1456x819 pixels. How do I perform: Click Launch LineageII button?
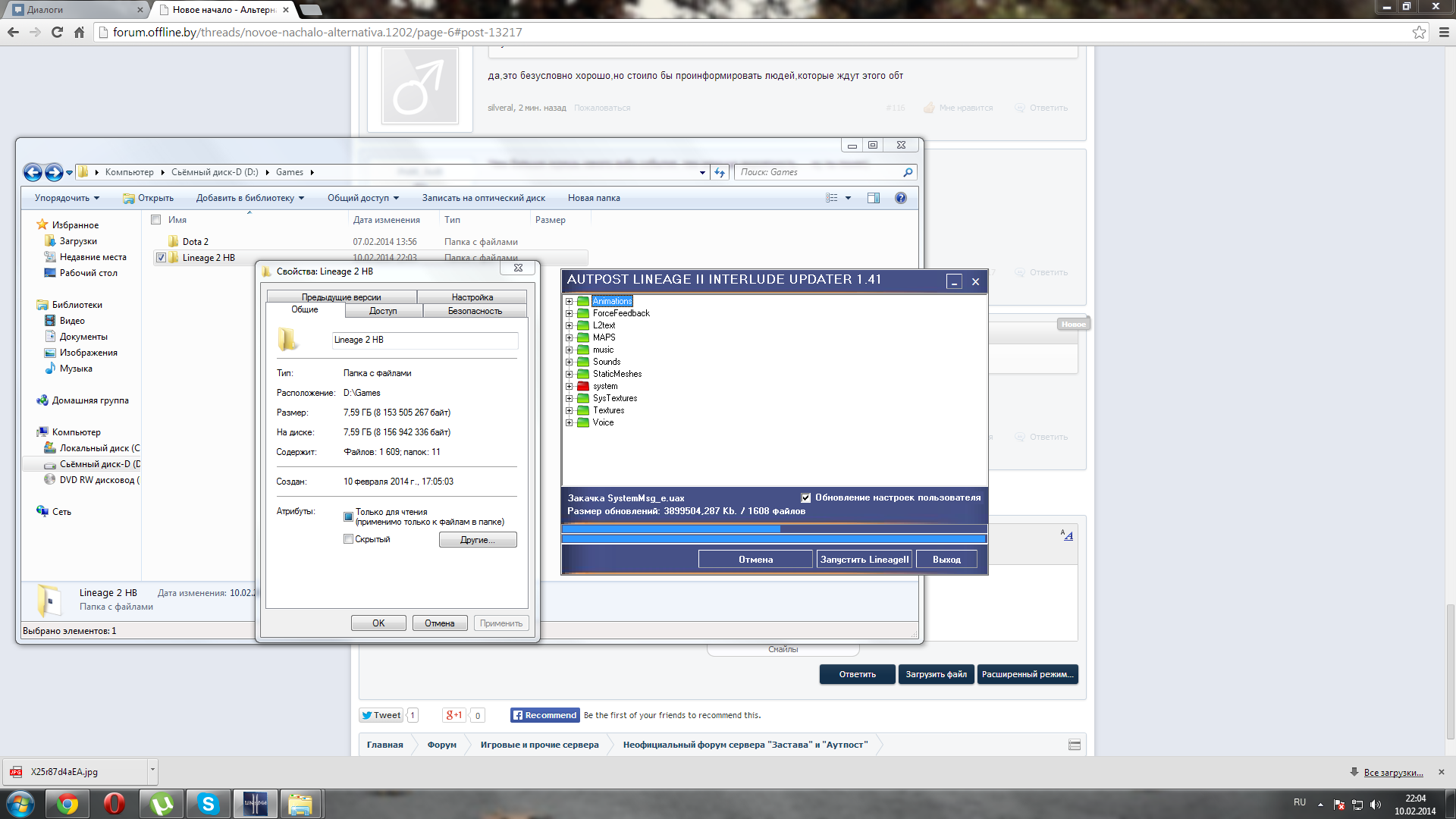point(864,560)
